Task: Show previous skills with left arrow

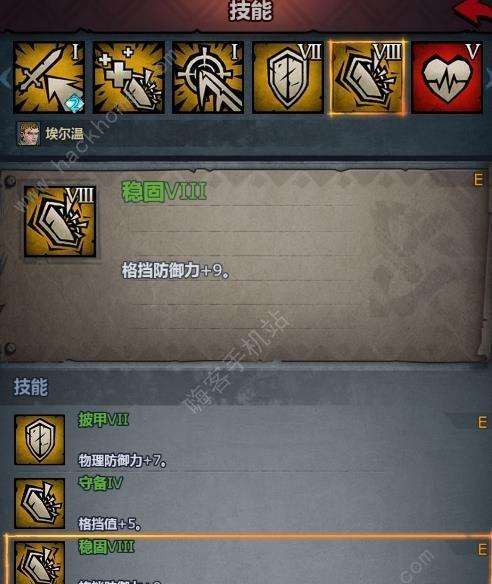Action: coord(5,77)
